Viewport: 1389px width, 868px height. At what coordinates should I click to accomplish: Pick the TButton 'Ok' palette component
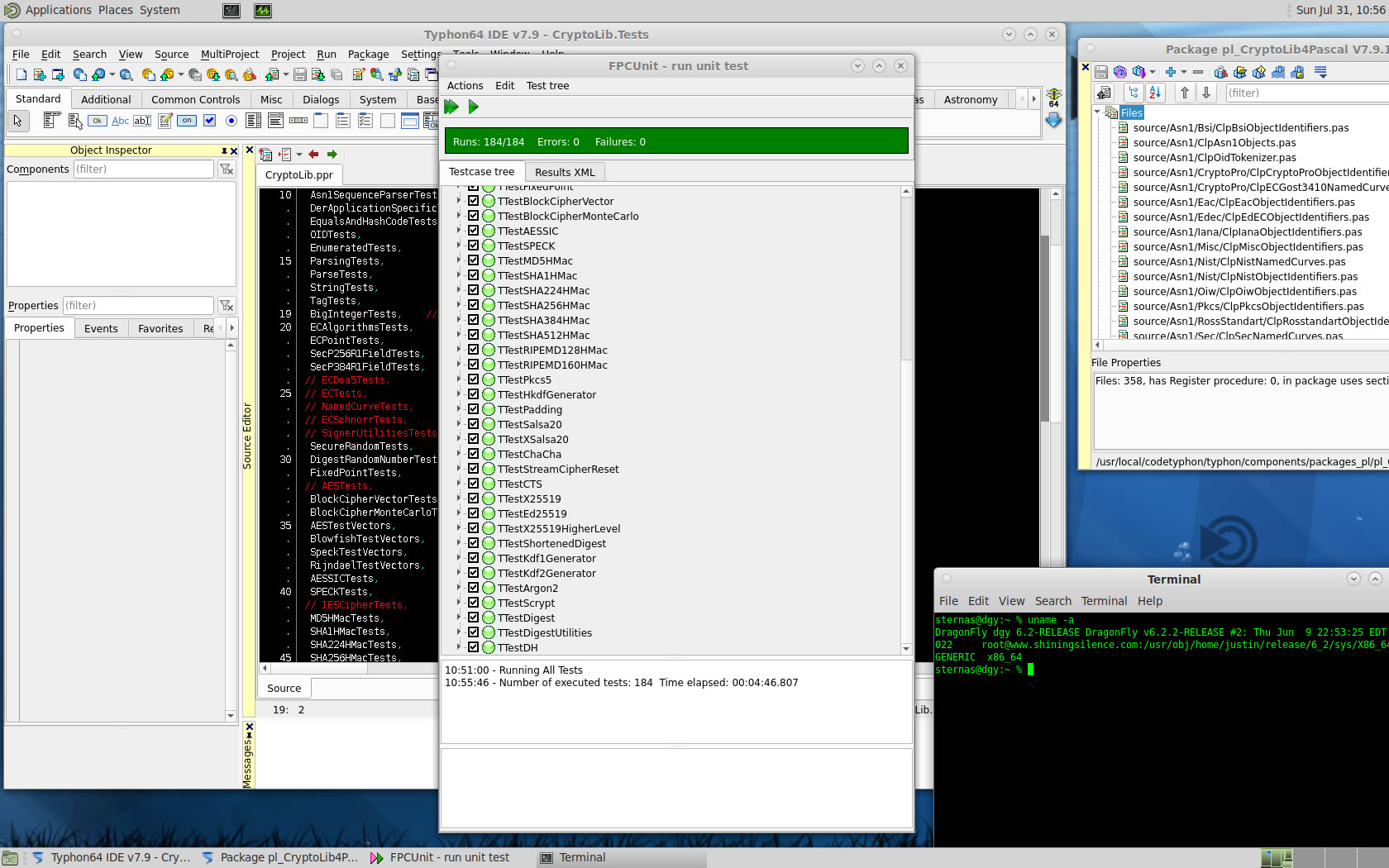click(98, 121)
